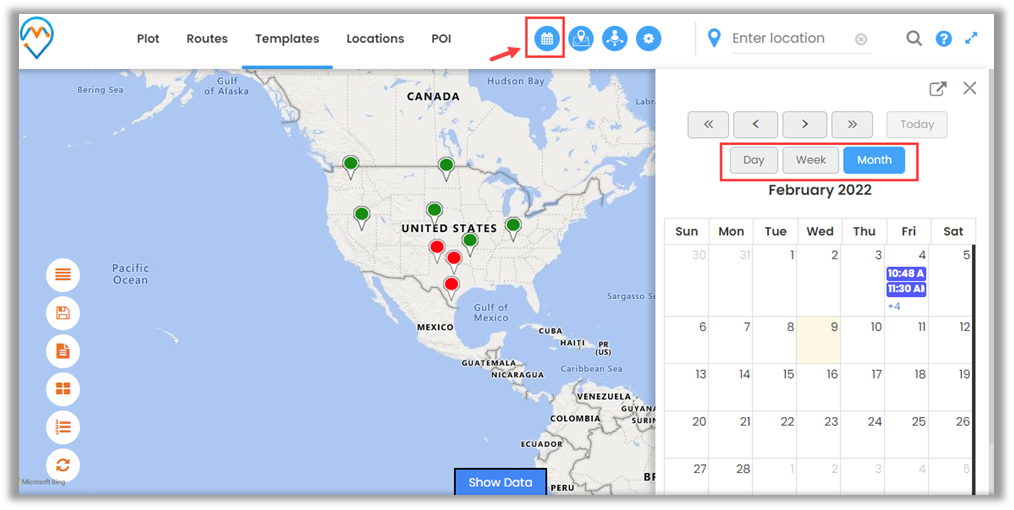The height and width of the screenshot is (510, 1014).
Task: Open the settings gear icon
Action: tap(649, 39)
